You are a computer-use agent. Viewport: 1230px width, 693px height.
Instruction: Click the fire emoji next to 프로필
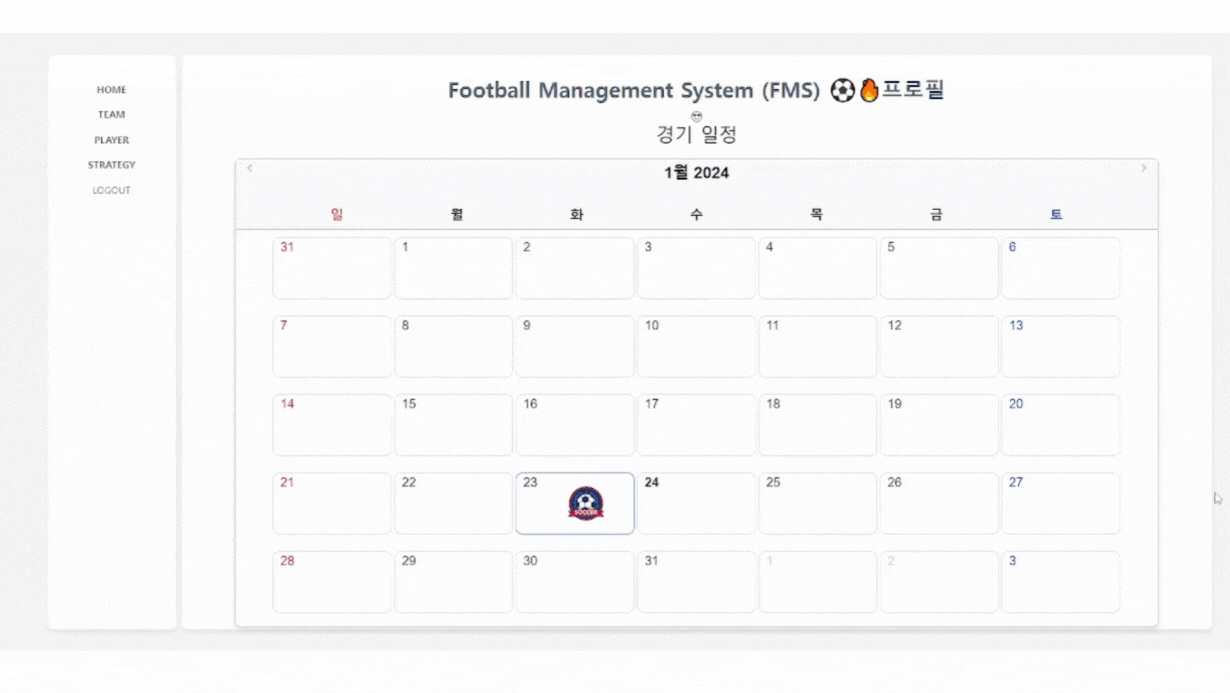(869, 90)
